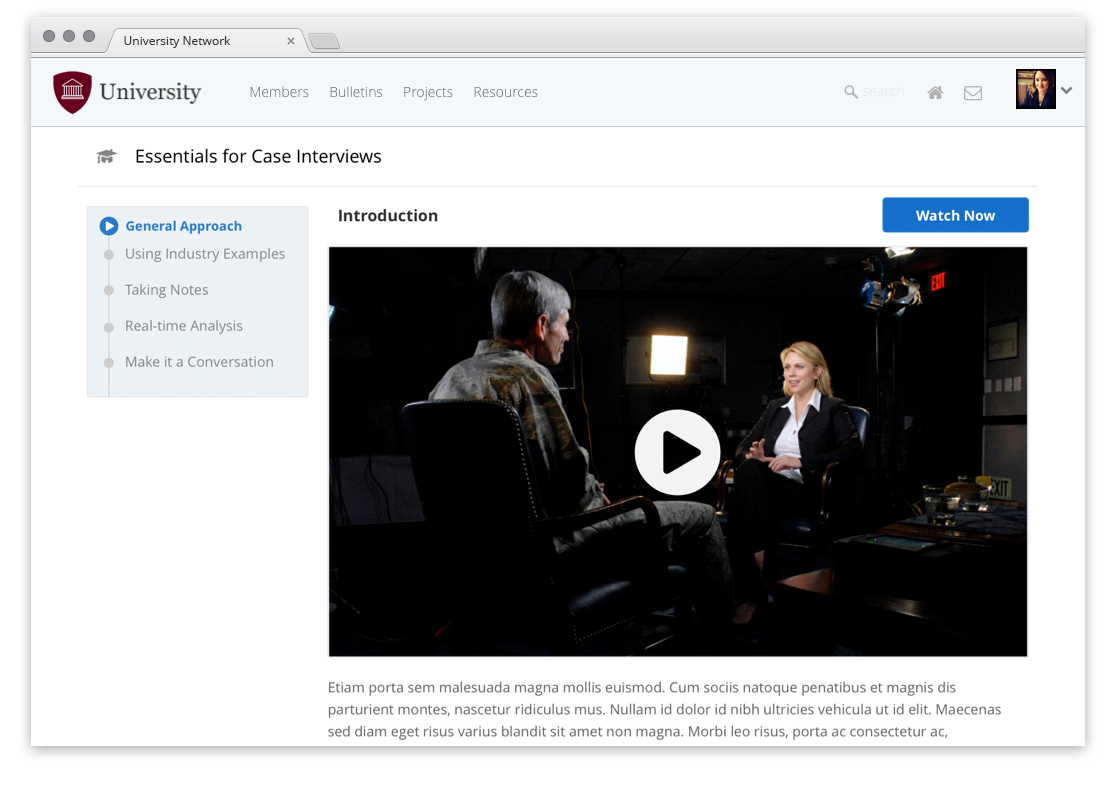Click the Watch Now button
The width and height of the screenshot is (1116, 786).
coord(955,215)
